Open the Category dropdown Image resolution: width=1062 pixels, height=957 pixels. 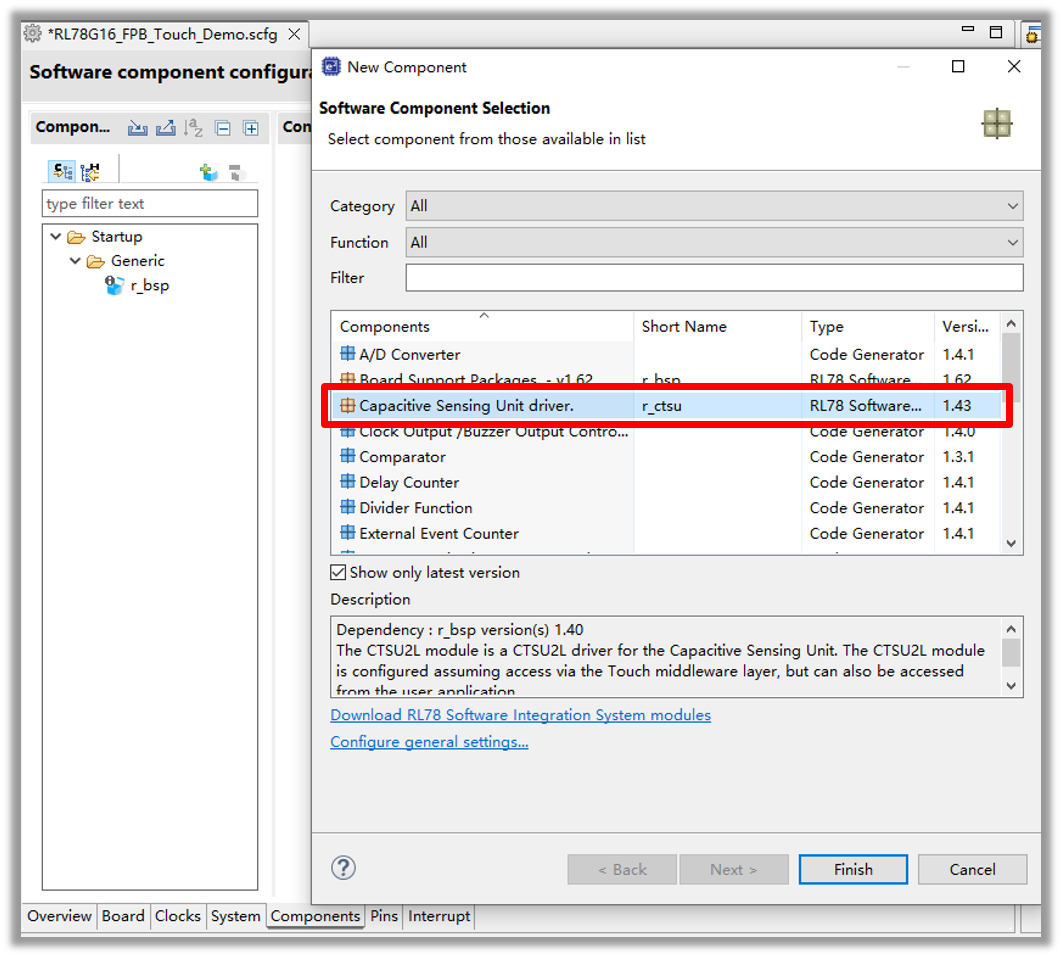[714, 206]
